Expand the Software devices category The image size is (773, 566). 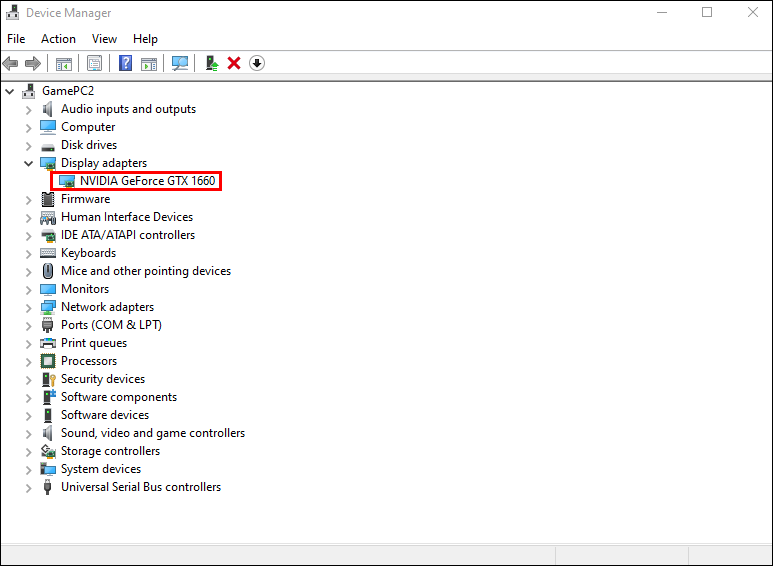pyautogui.click(x=29, y=416)
